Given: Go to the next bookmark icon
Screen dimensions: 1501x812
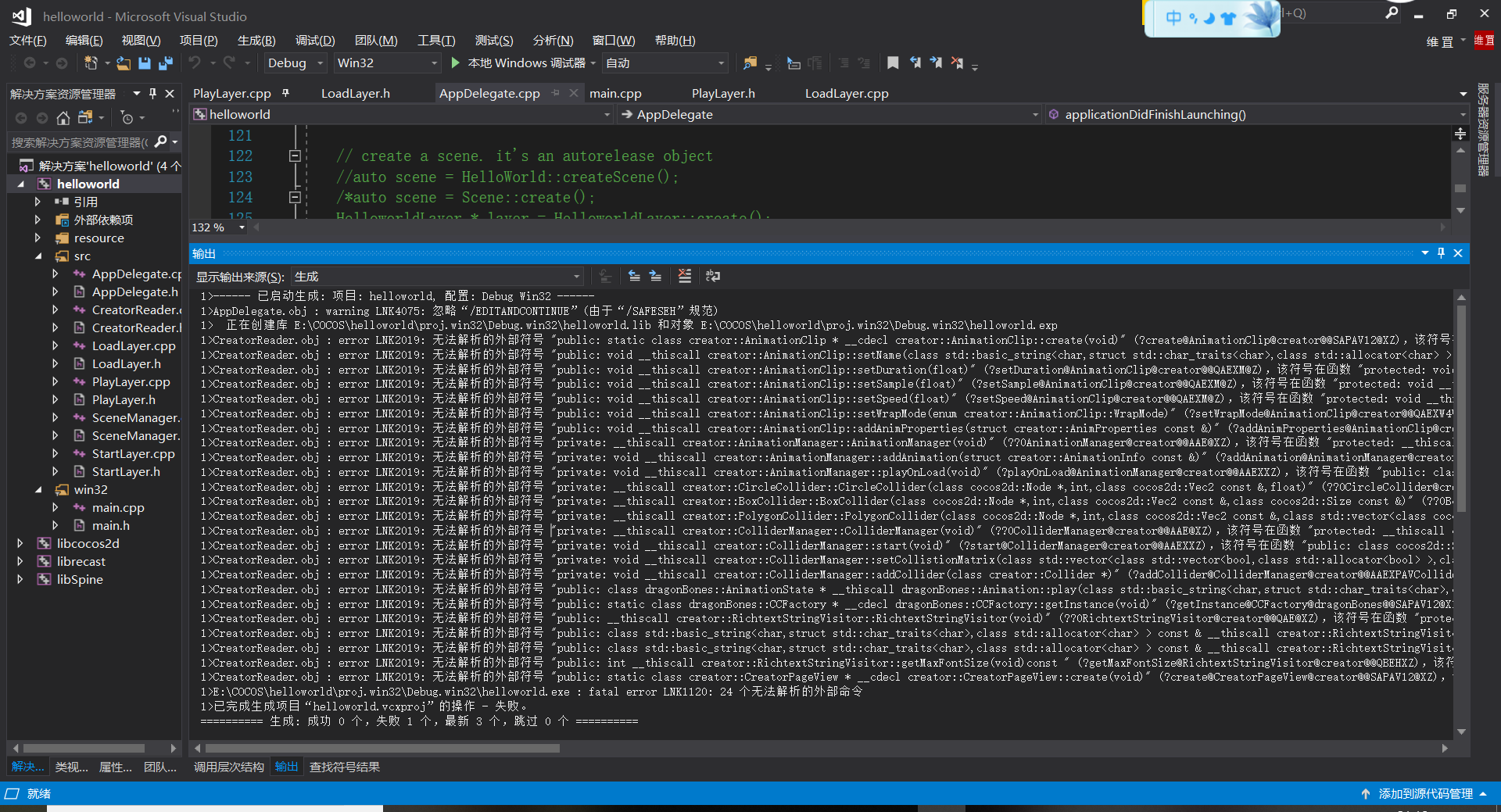Looking at the screenshot, I should click(x=936, y=63).
